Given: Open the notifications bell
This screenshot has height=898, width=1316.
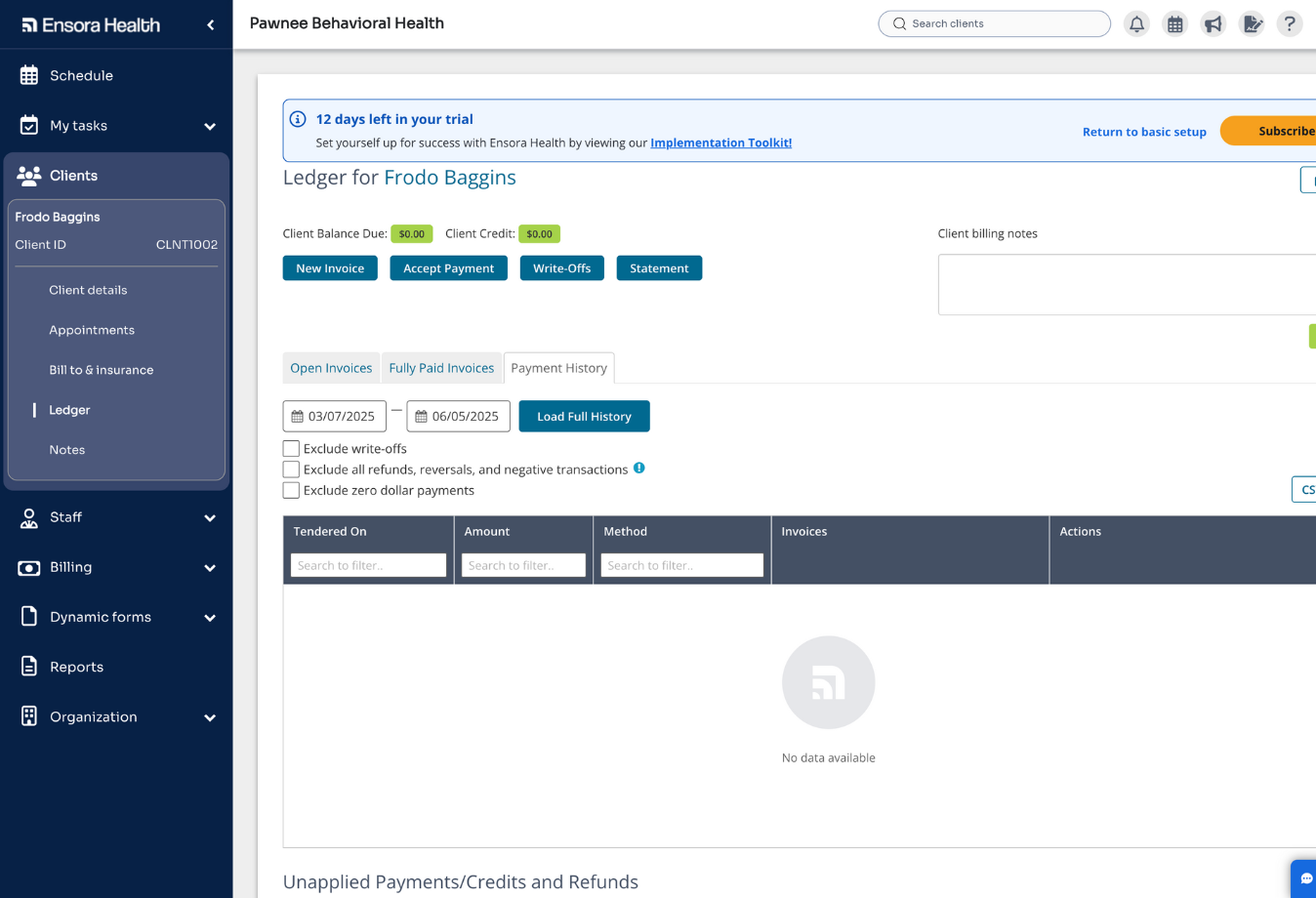Looking at the screenshot, I should pos(1136,23).
